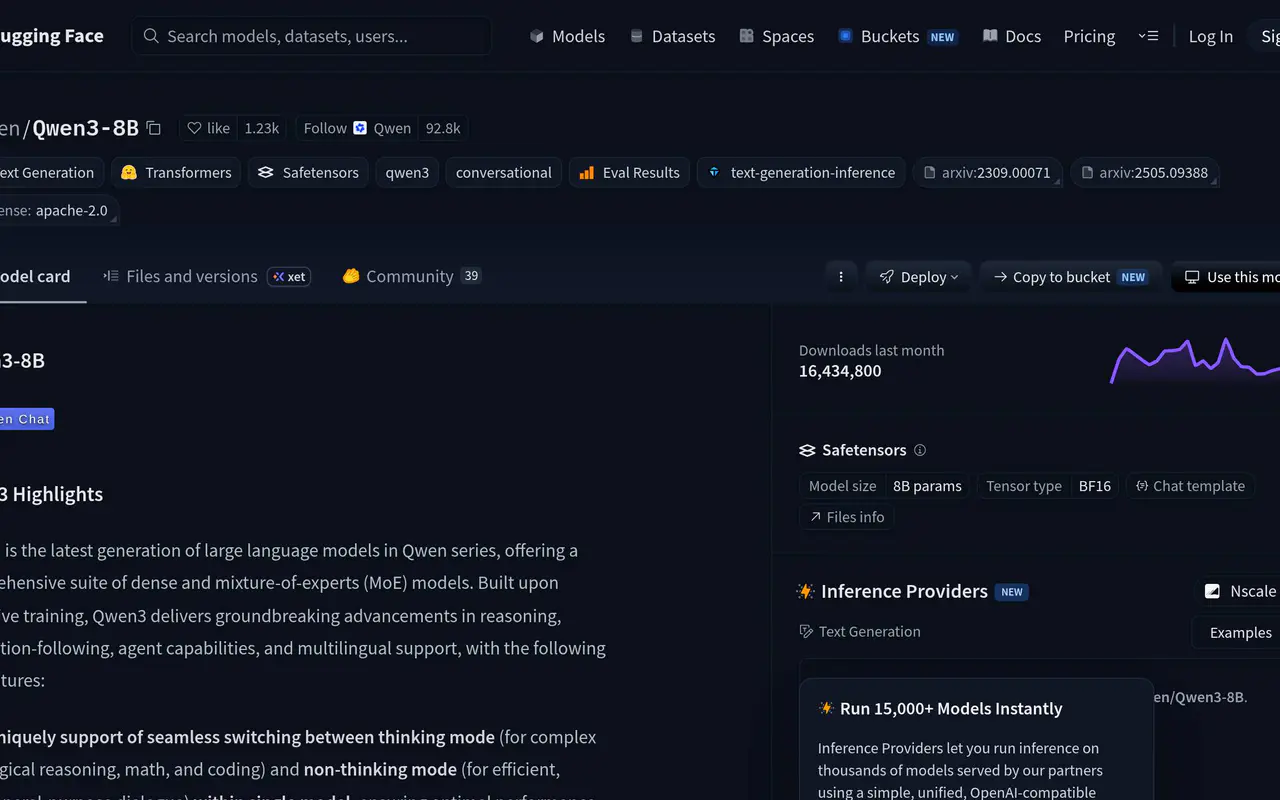Click the Safetensors info circle icon

pyautogui.click(x=920, y=450)
